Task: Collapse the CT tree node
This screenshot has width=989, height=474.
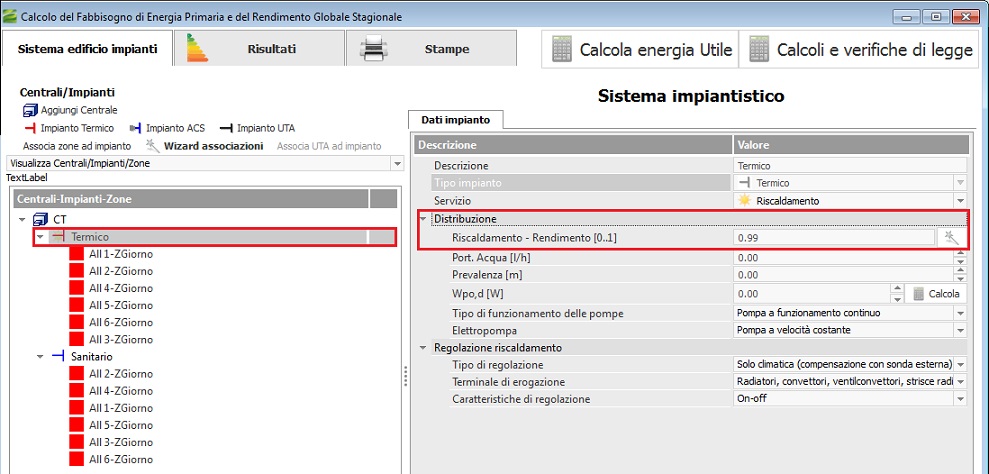Action: [23, 219]
